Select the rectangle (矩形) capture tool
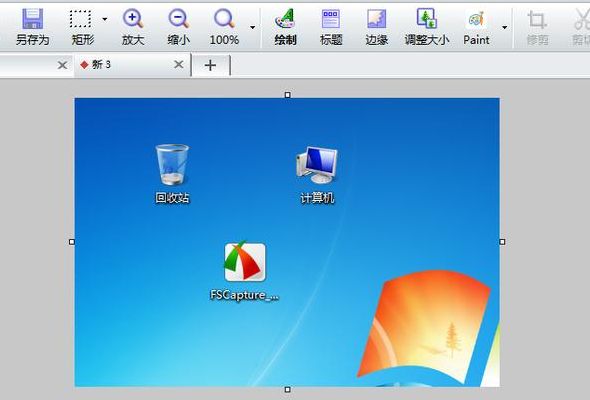The image size is (590, 400). tap(81, 19)
